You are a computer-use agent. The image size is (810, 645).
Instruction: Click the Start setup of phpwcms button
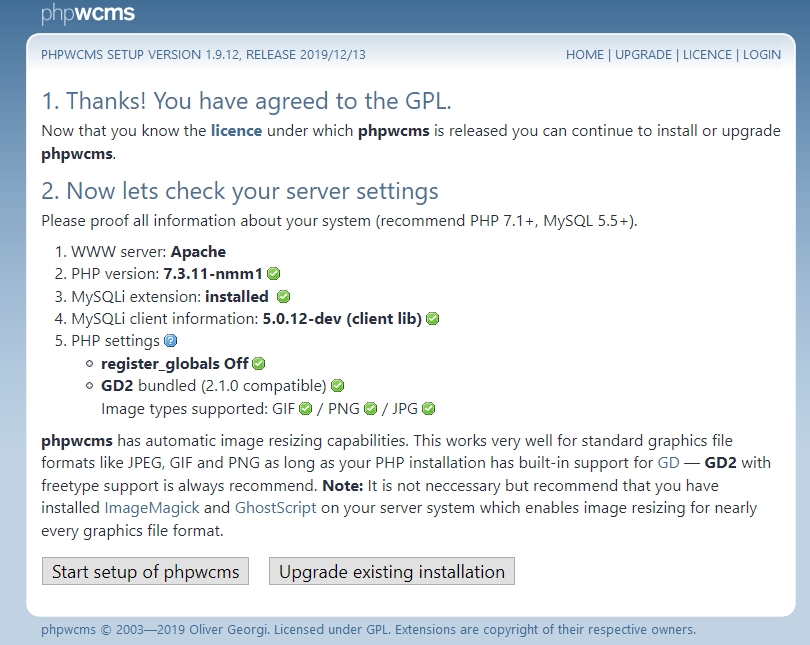[x=145, y=571]
